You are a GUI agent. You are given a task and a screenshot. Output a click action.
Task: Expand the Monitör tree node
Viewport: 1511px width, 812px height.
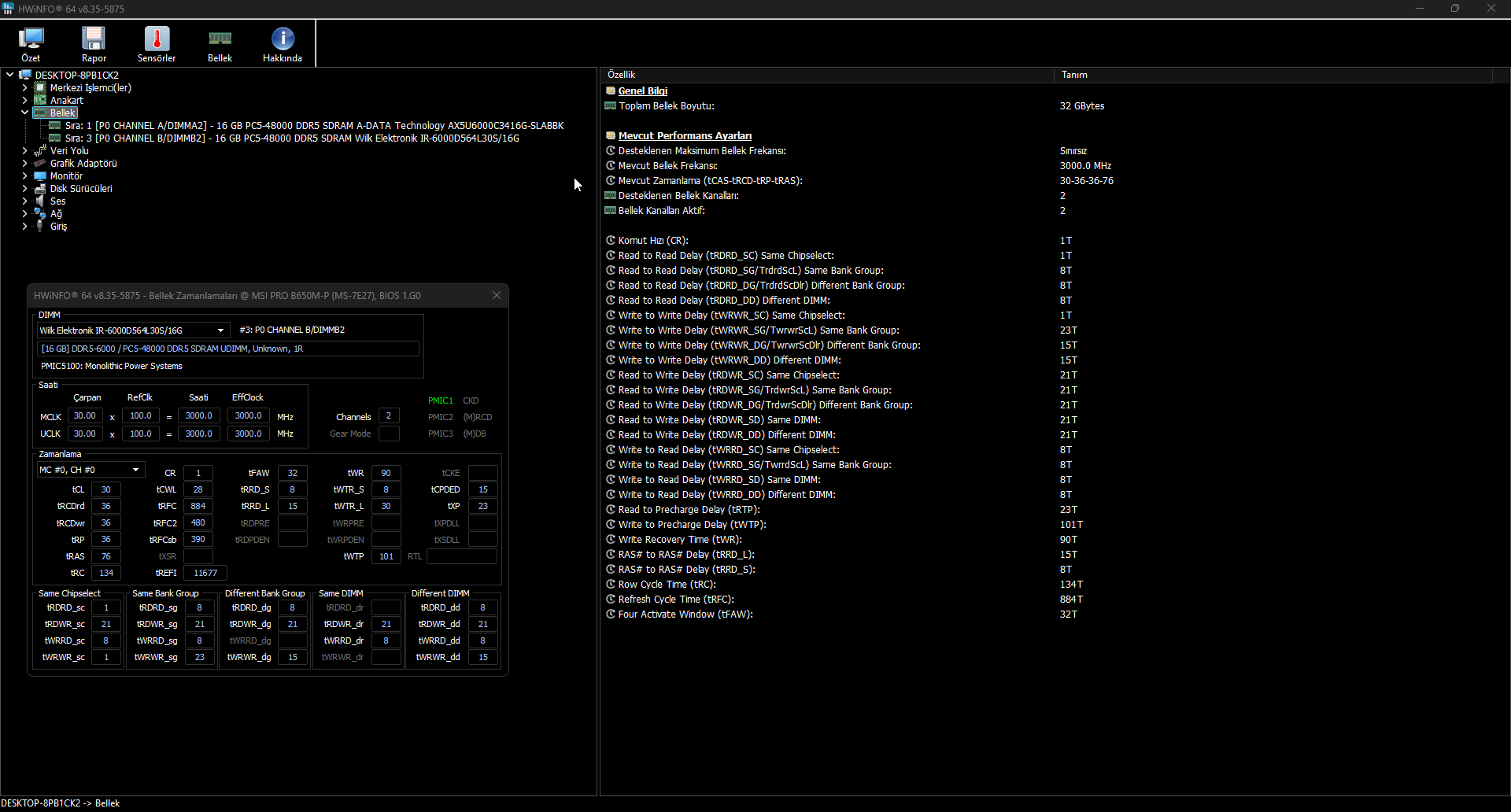pos(24,175)
